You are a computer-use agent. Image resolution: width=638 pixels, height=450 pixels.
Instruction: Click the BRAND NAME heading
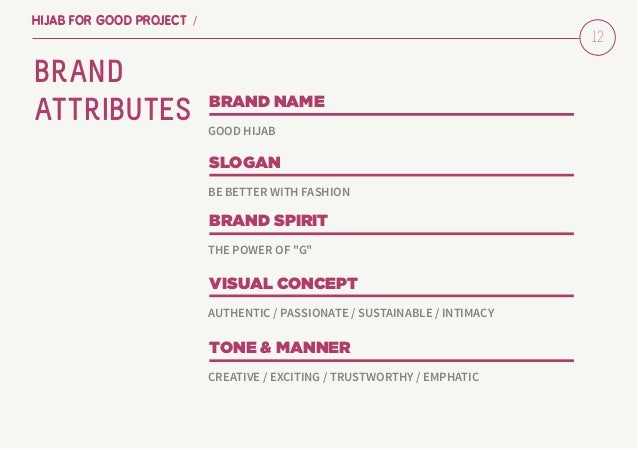[x=267, y=101]
